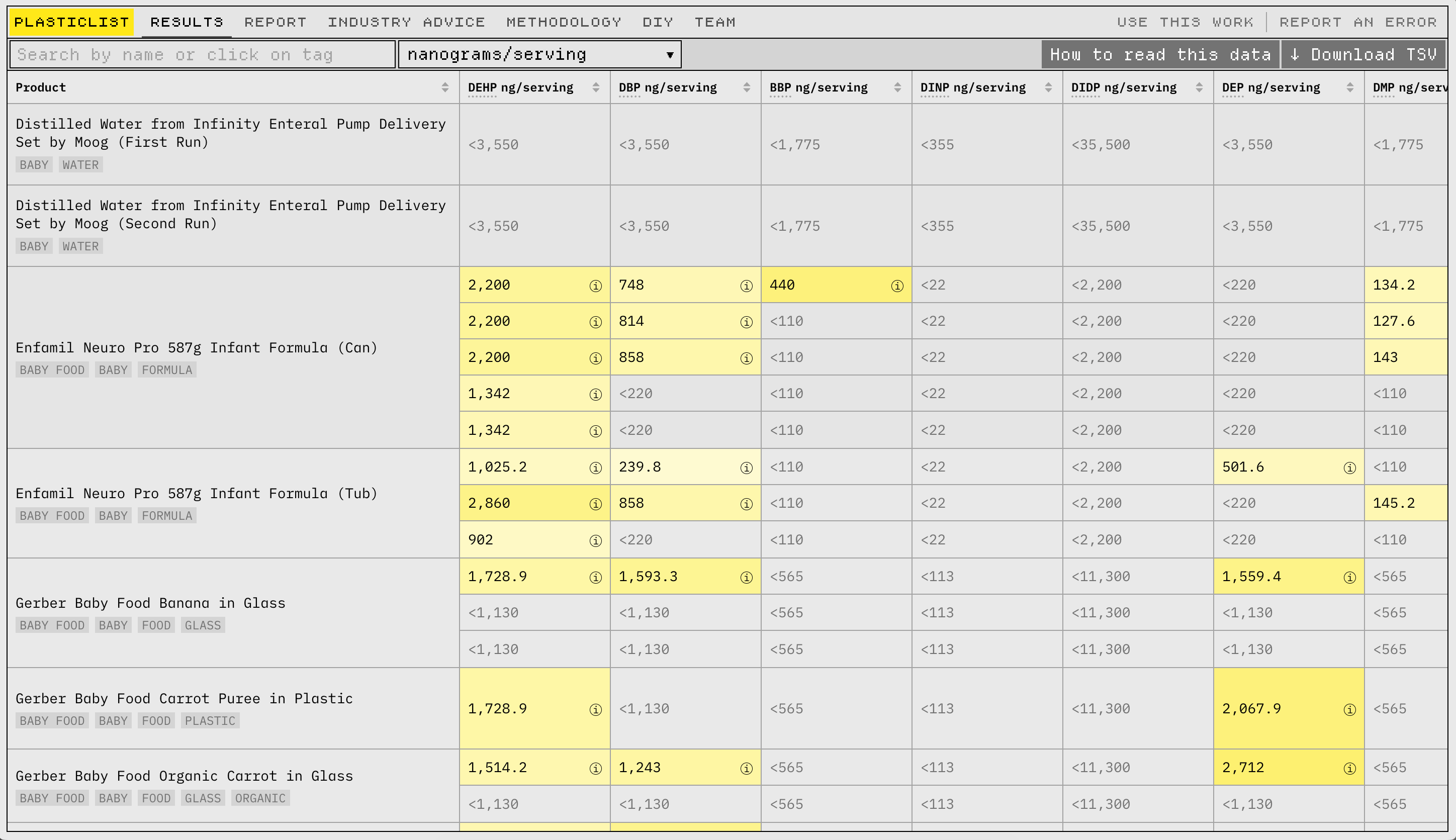The image size is (1456, 840).
Task: Click info icon next to BBP value 440
Action: coord(897,286)
